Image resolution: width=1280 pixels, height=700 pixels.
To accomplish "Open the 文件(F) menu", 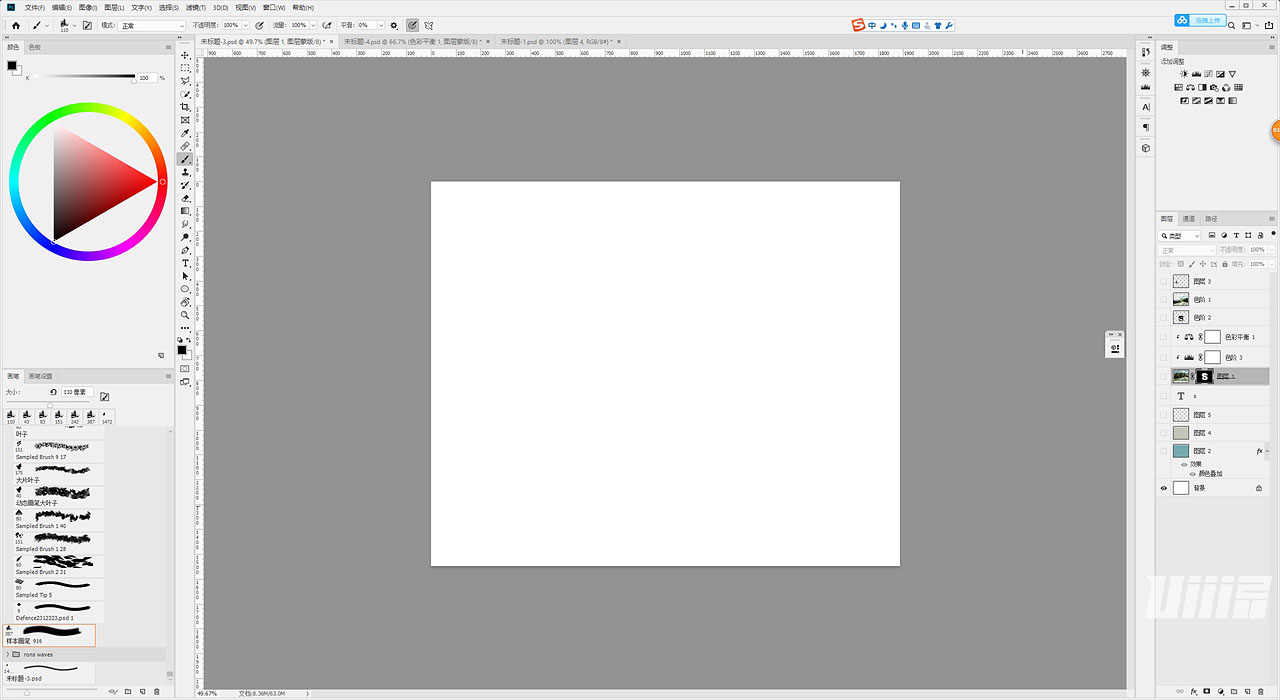I will [34, 7].
